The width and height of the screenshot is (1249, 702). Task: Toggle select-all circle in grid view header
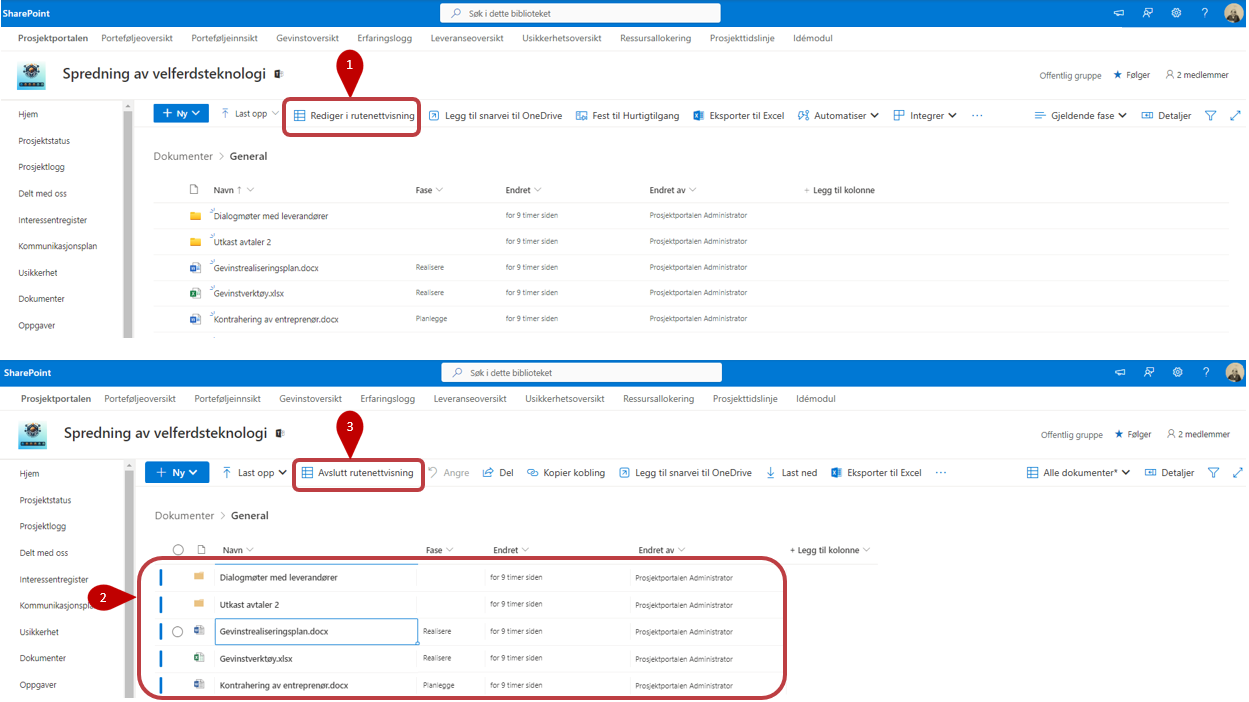point(178,550)
